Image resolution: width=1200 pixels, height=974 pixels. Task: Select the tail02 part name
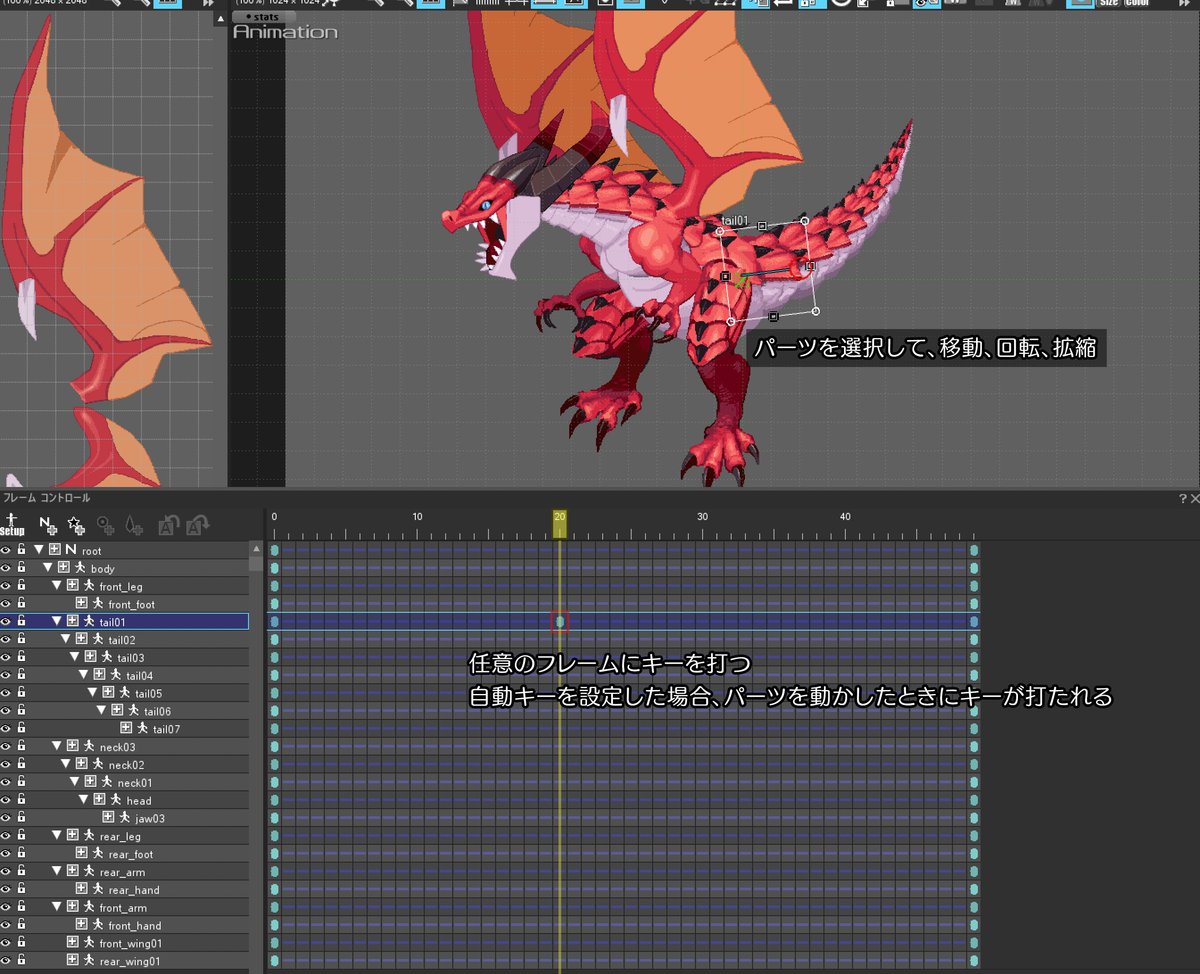tap(122, 640)
